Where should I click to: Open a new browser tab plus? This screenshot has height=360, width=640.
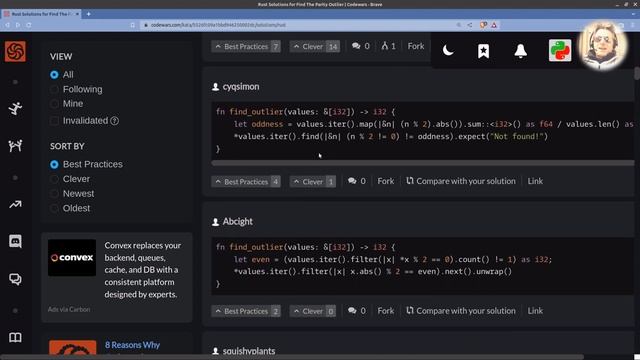[88, 14]
